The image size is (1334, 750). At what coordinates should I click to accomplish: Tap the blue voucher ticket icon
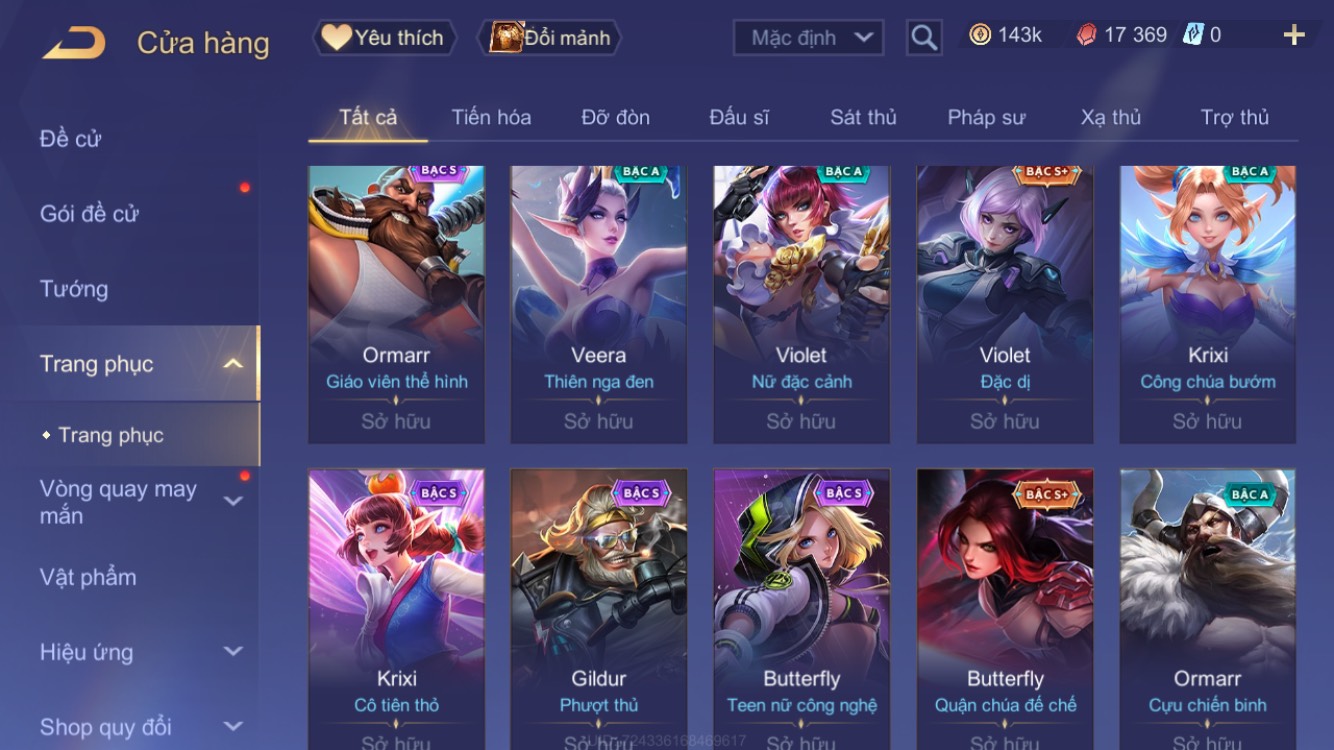click(x=1193, y=35)
